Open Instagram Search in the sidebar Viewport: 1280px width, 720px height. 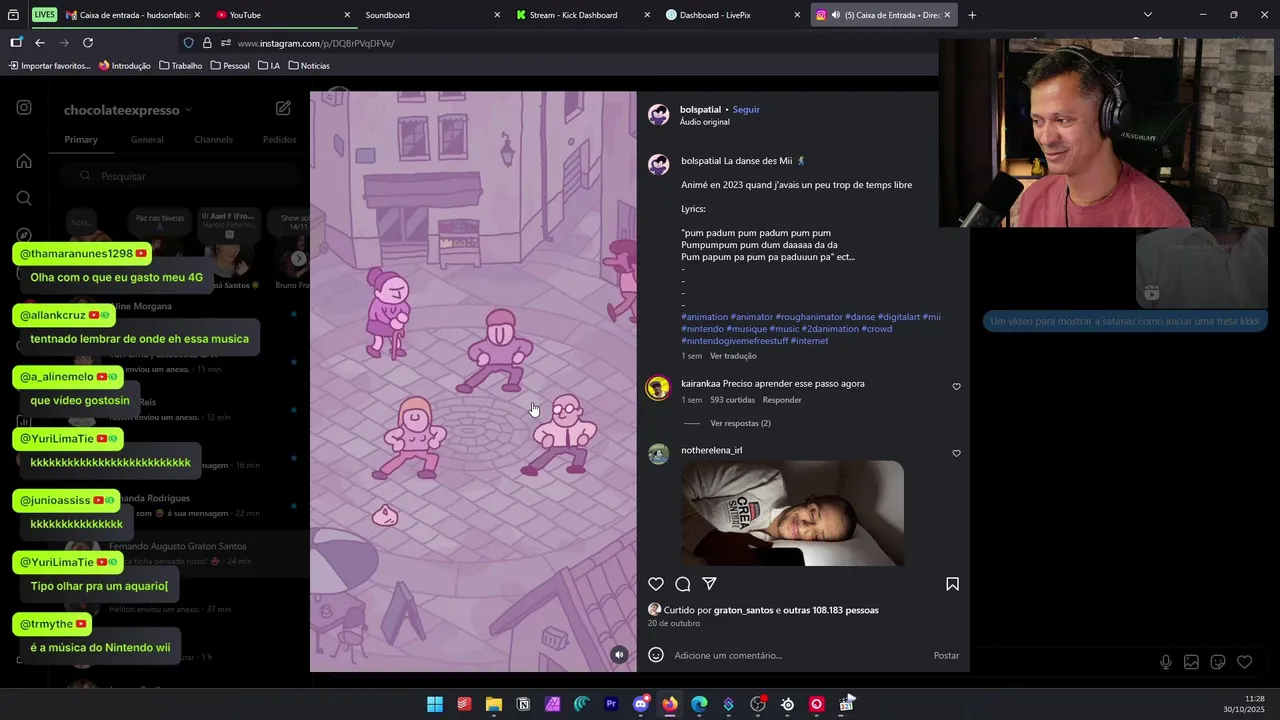coord(24,198)
